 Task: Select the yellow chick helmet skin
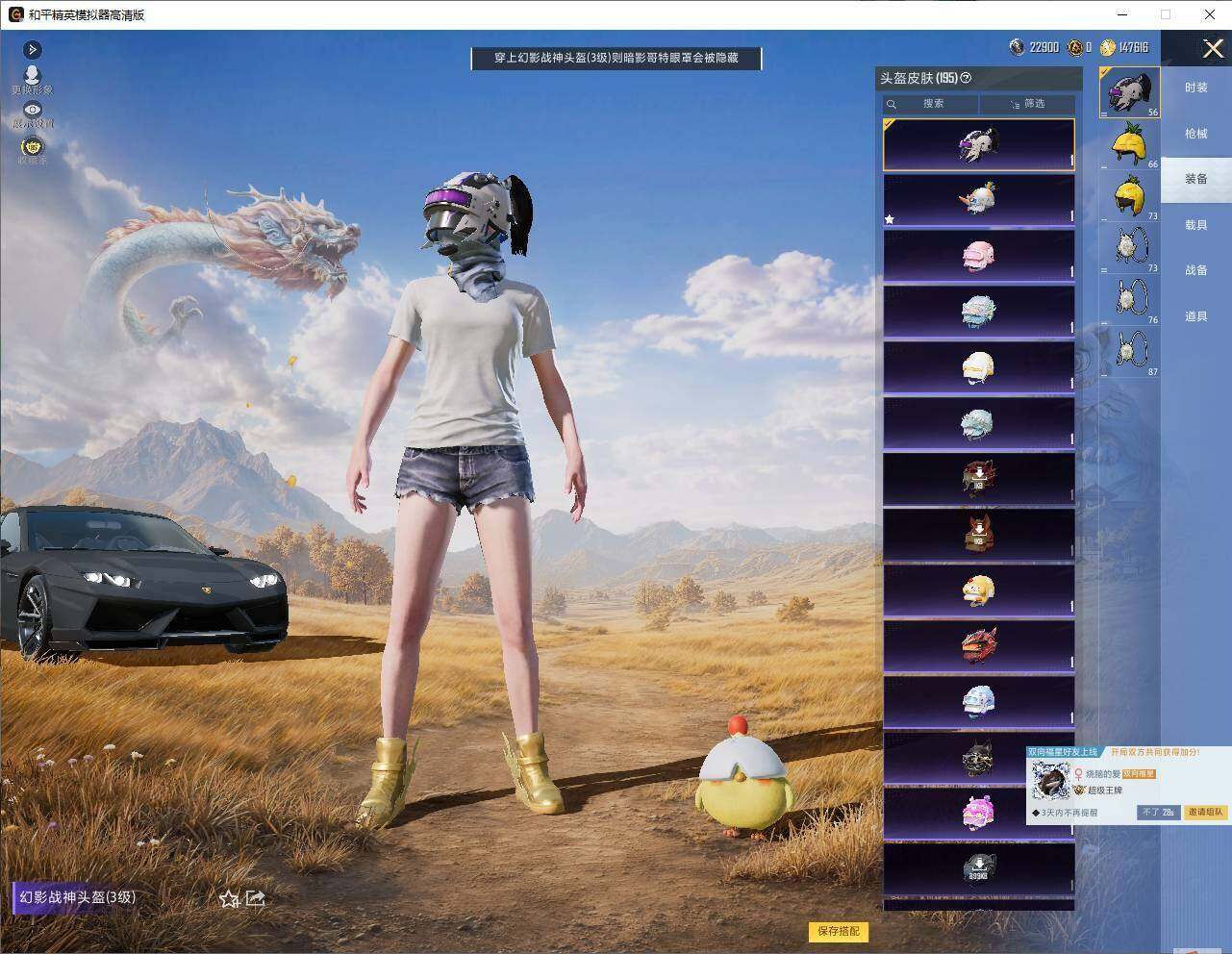(979, 590)
